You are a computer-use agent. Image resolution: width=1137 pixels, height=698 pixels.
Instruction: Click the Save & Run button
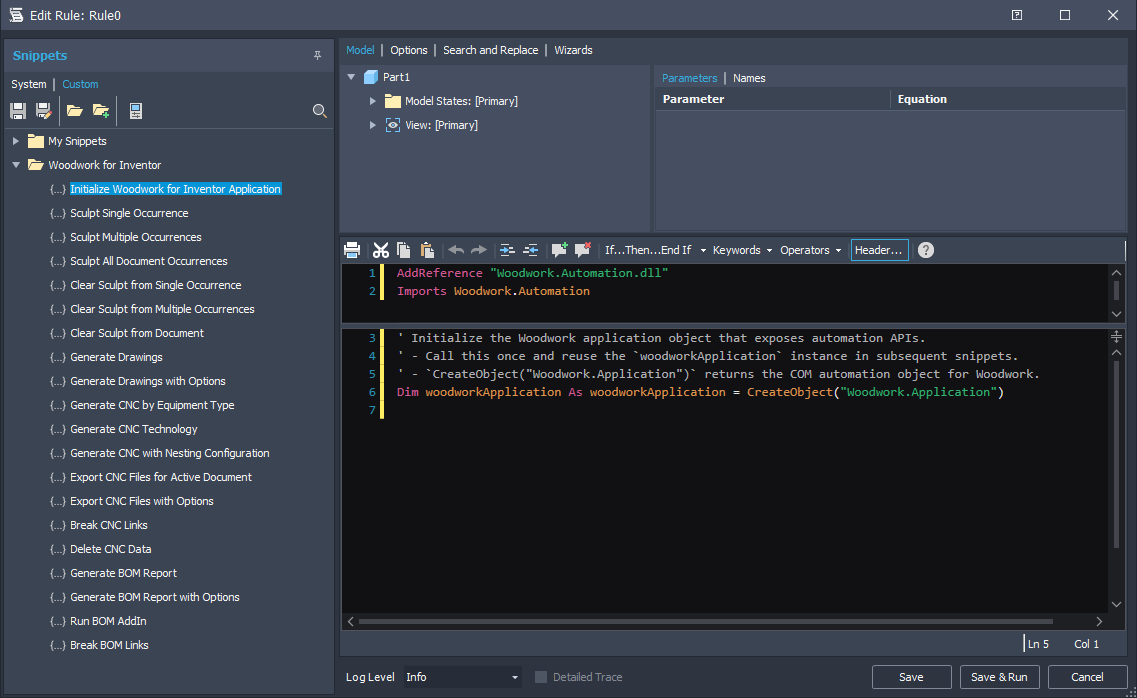[x=999, y=677]
